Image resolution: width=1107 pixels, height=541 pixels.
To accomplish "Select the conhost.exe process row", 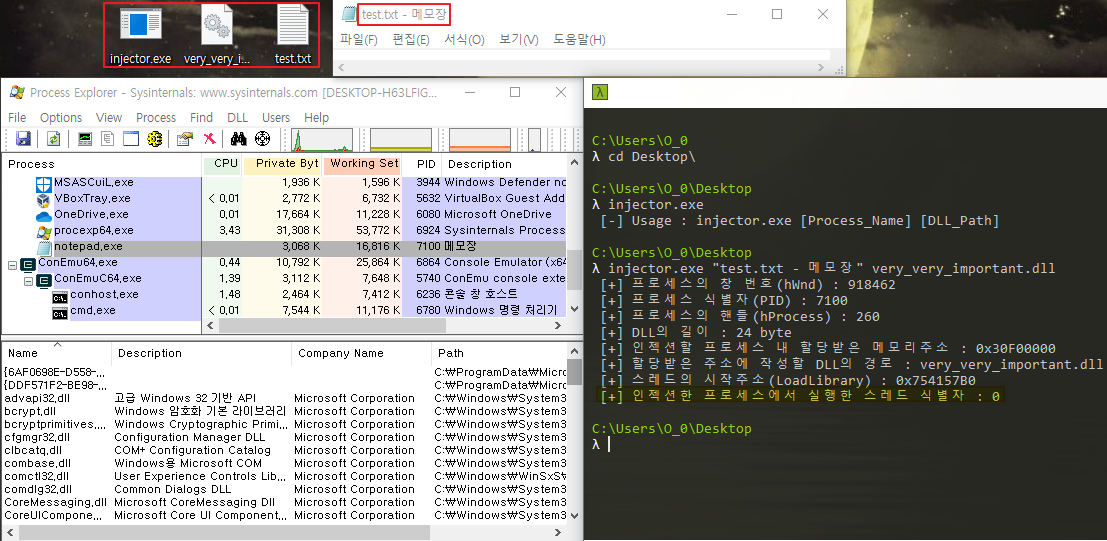I will click(x=284, y=295).
